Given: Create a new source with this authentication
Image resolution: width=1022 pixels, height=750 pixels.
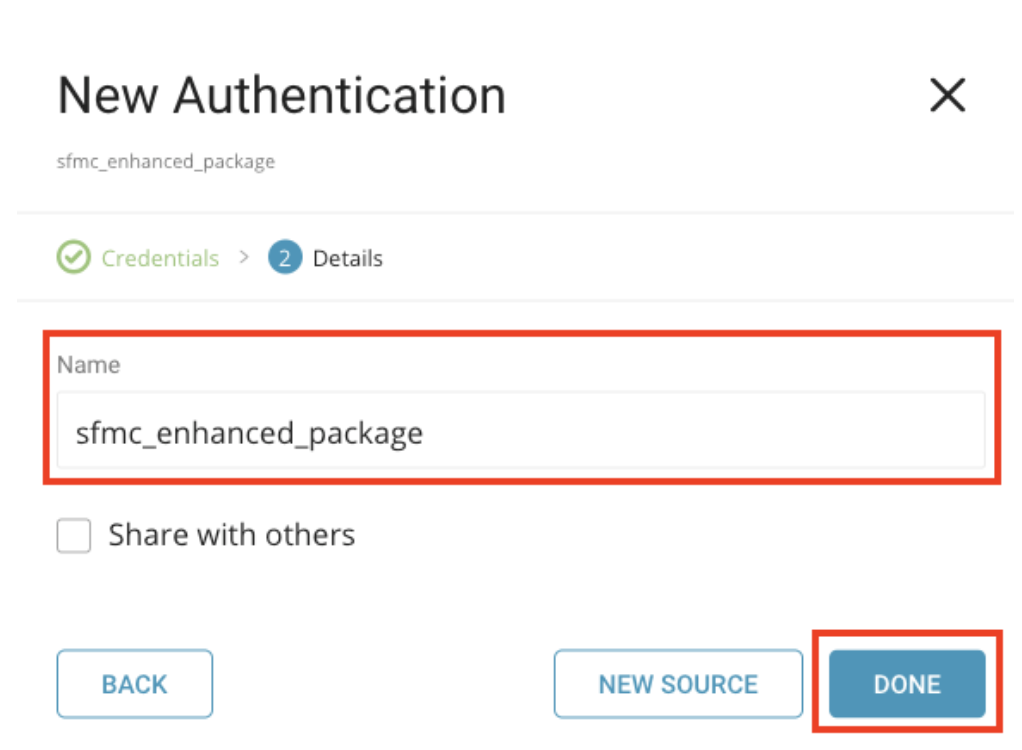Looking at the screenshot, I should point(678,684).
